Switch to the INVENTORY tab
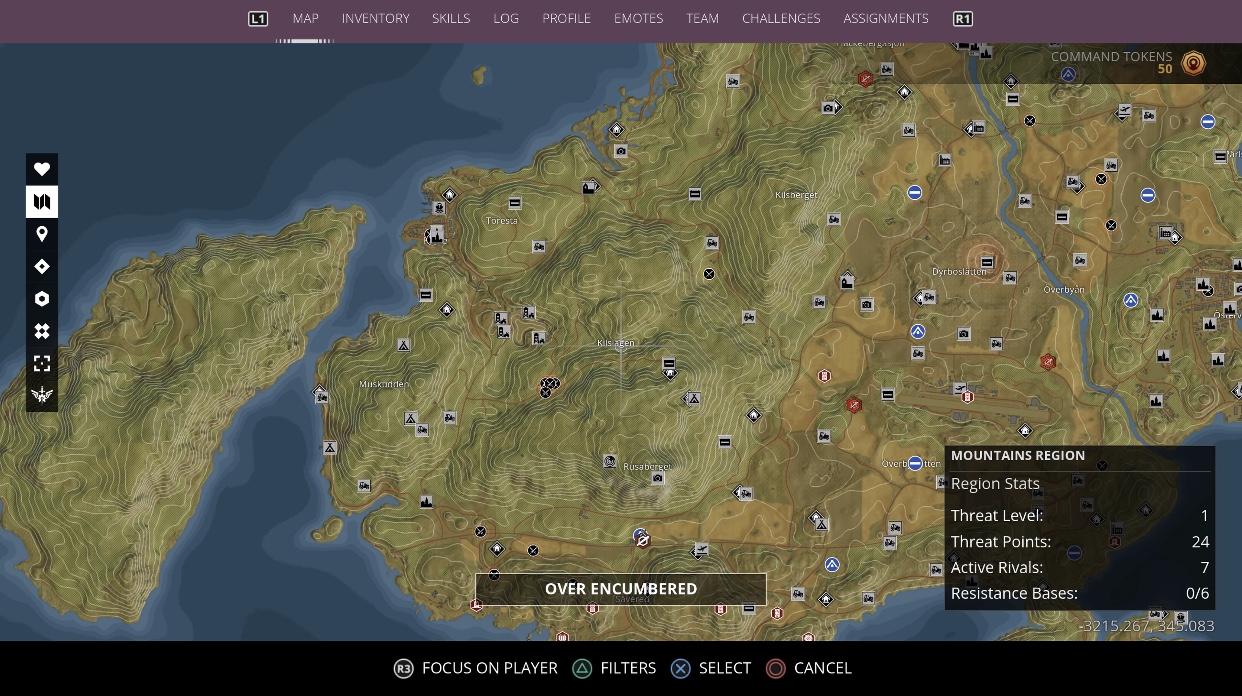Viewport: 1242px width, 696px height. click(x=375, y=18)
